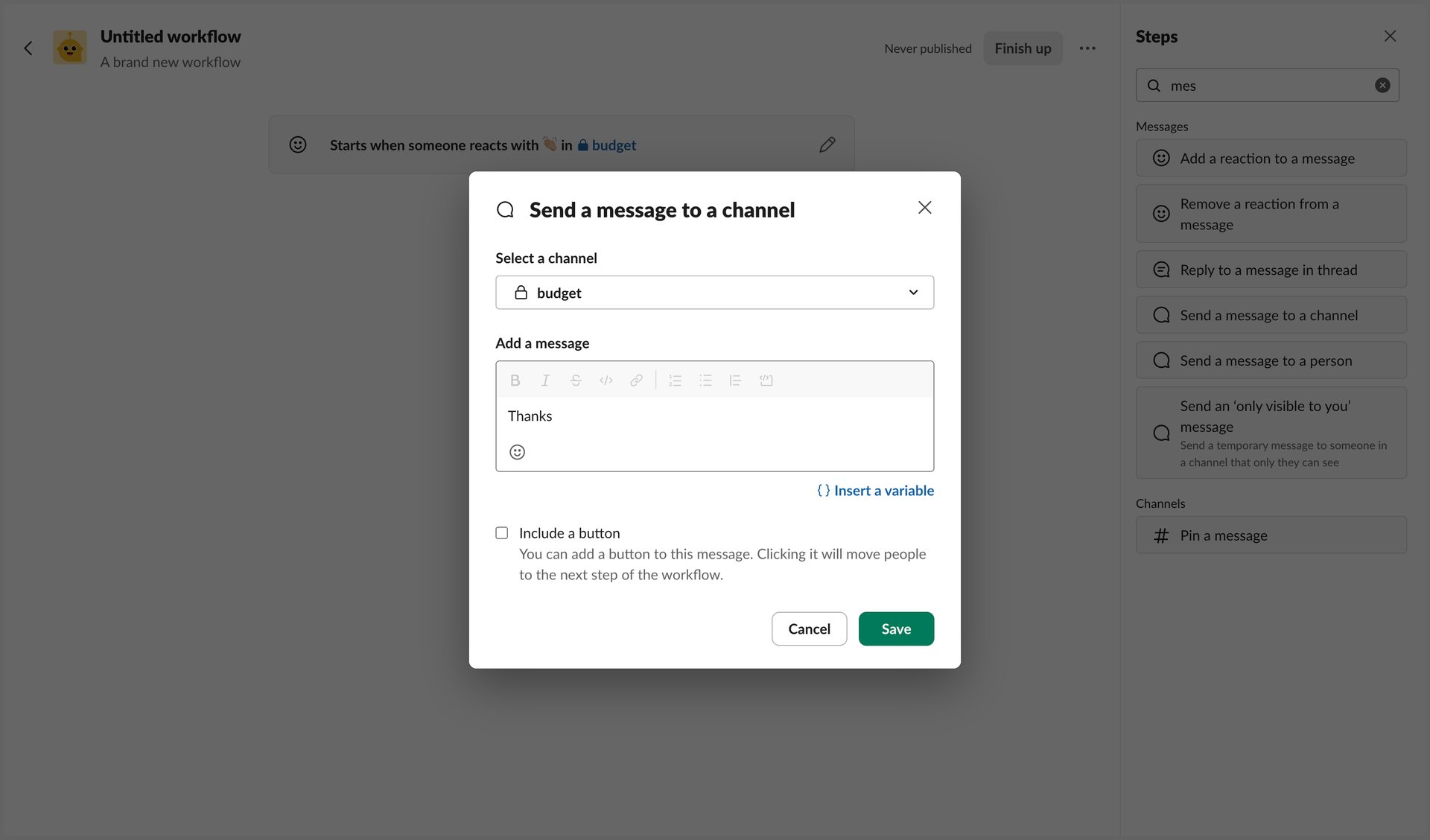Start a bulleted list in the message
The image size is (1430, 840).
[x=705, y=380]
